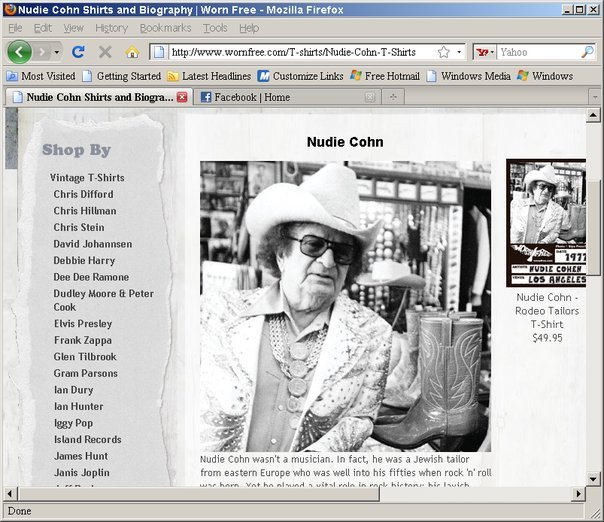The width and height of the screenshot is (604, 522).
Task: Open the History menu
Action: pos(112,28)
